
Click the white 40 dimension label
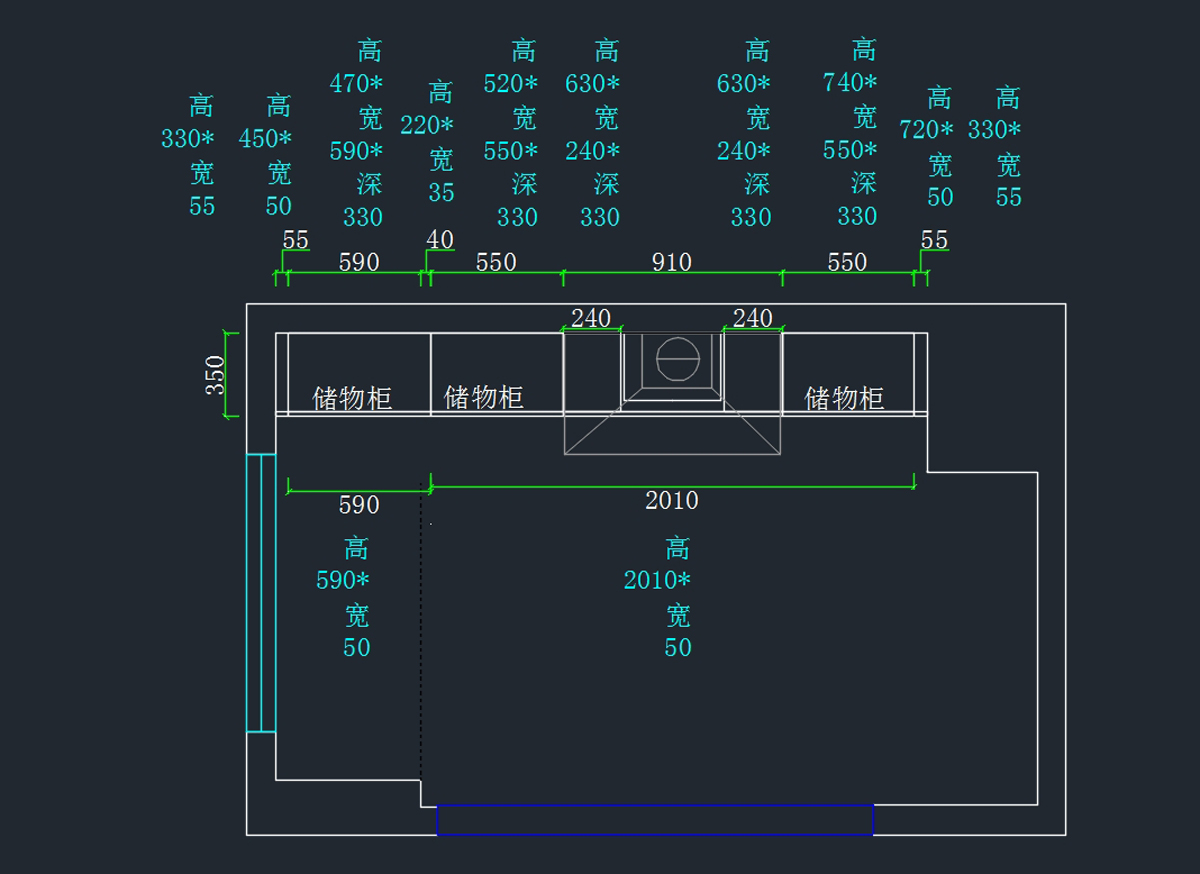coord(440,240)
